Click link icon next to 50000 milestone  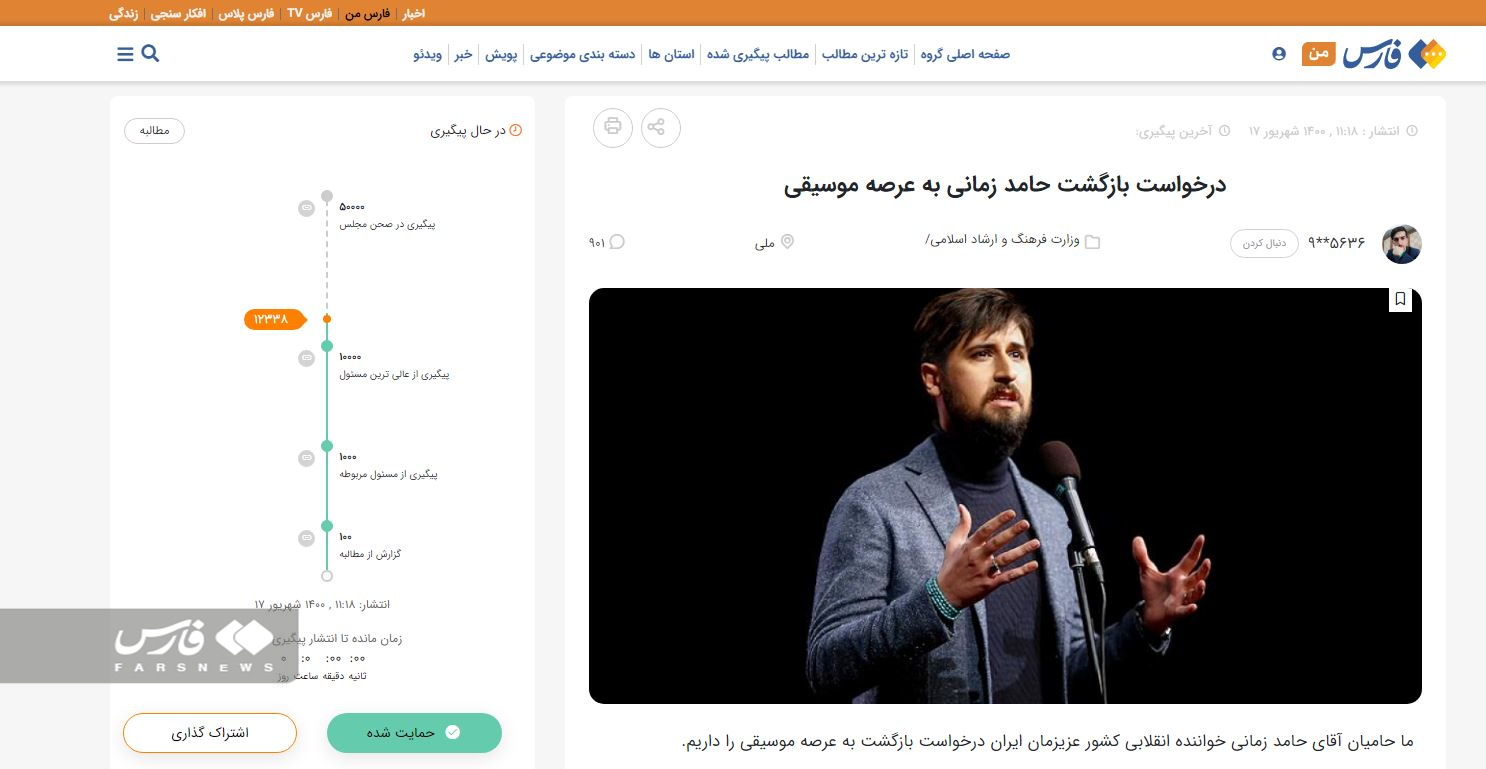306,208
